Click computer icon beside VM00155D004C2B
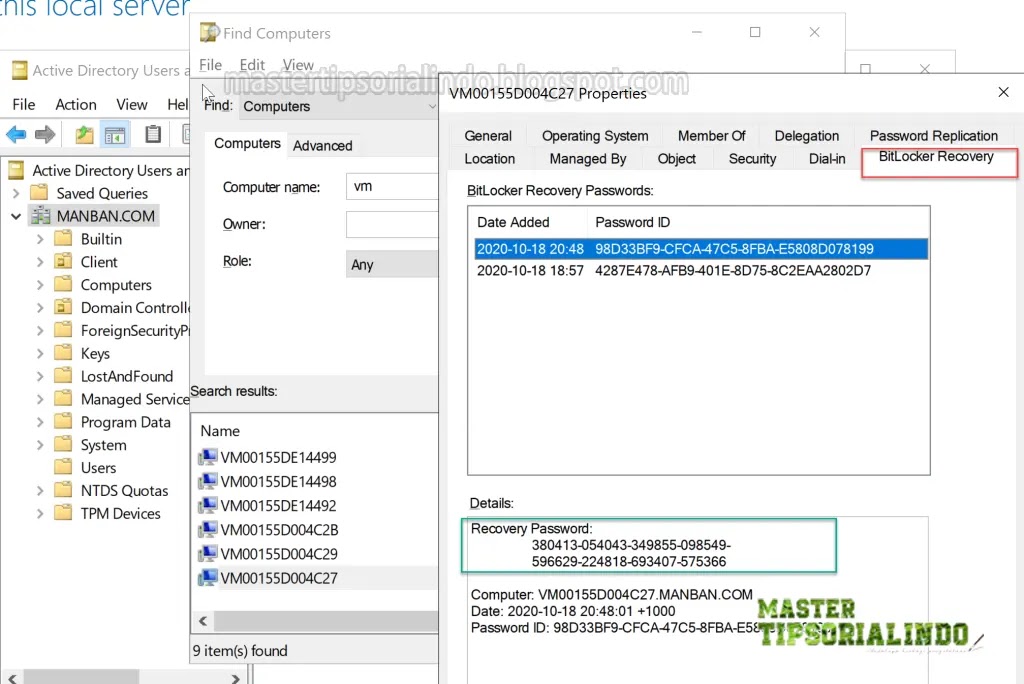 [x=208, y=529]
